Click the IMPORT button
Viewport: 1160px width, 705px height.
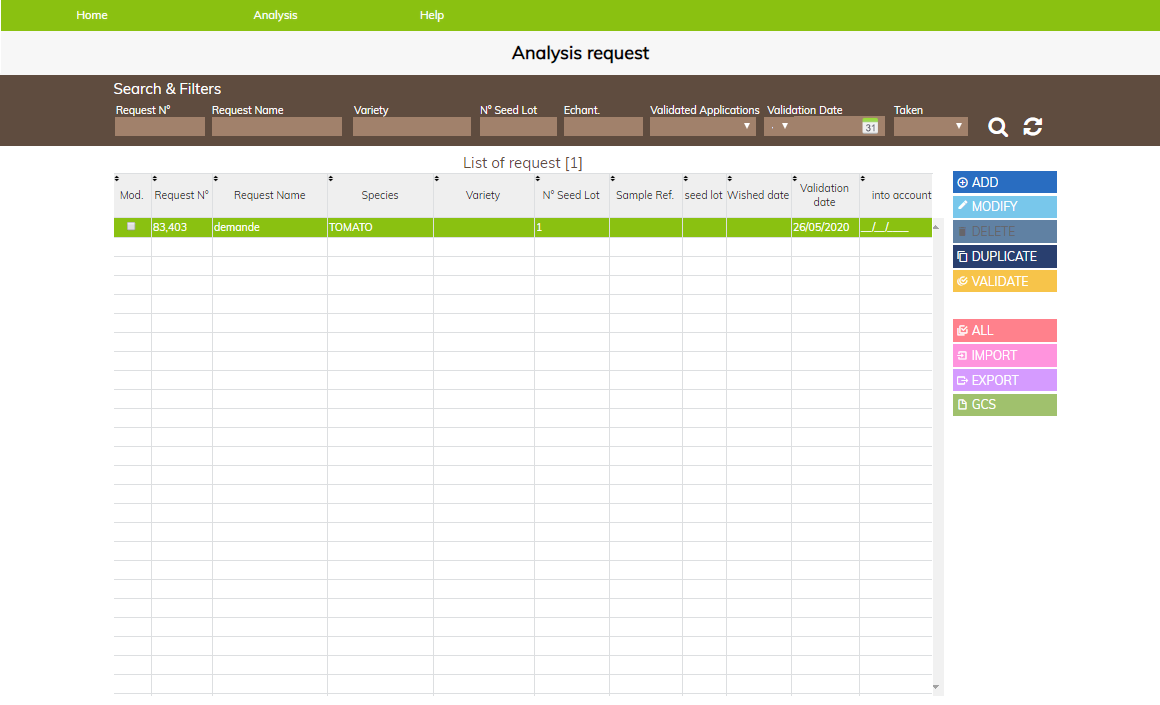click(1004, 355)
